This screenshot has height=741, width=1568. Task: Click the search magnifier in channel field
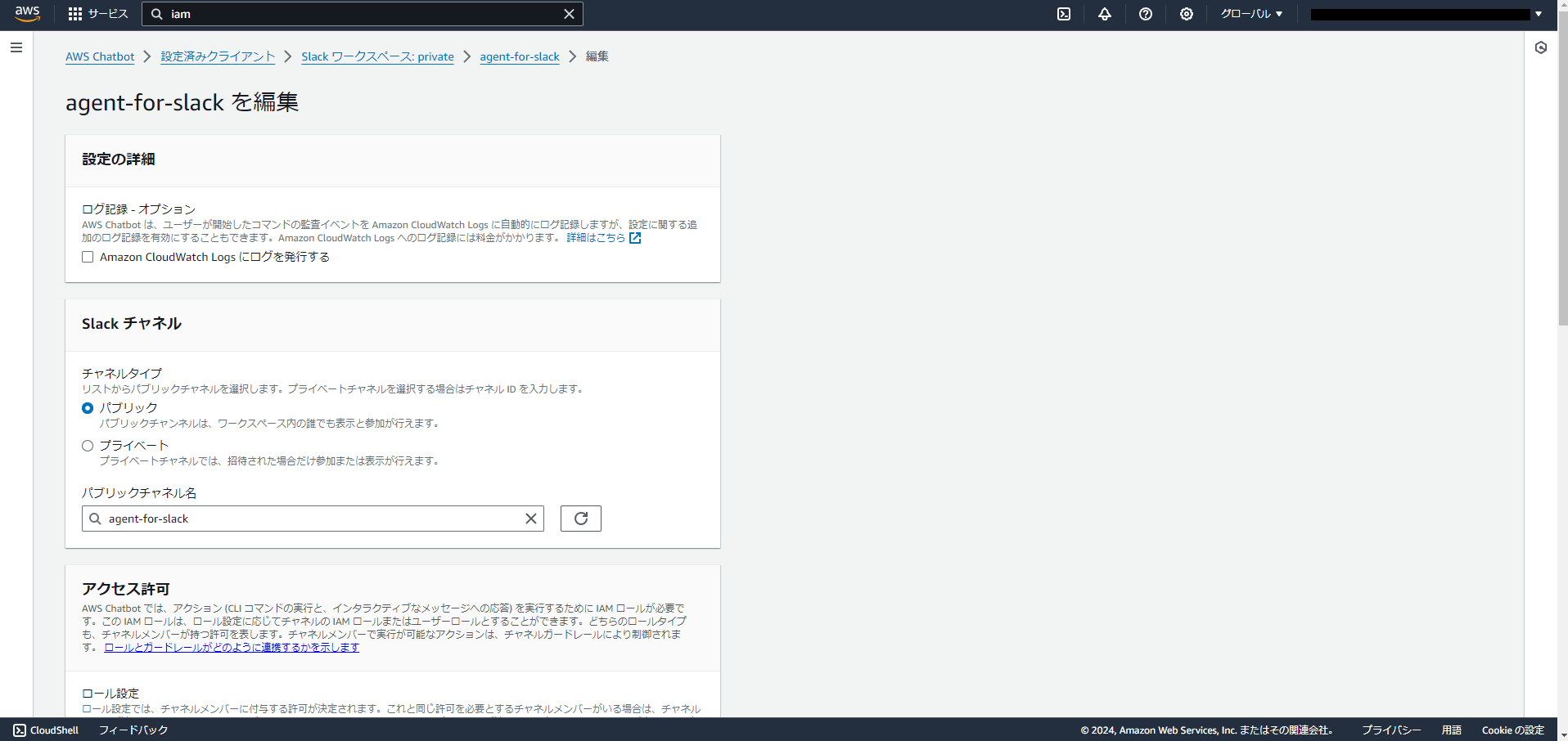click(96, 519)
